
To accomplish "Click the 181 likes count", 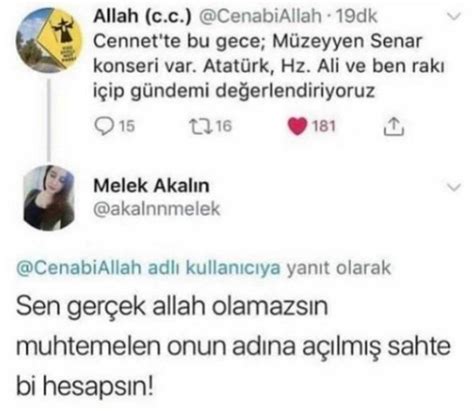I will point(323,126).
